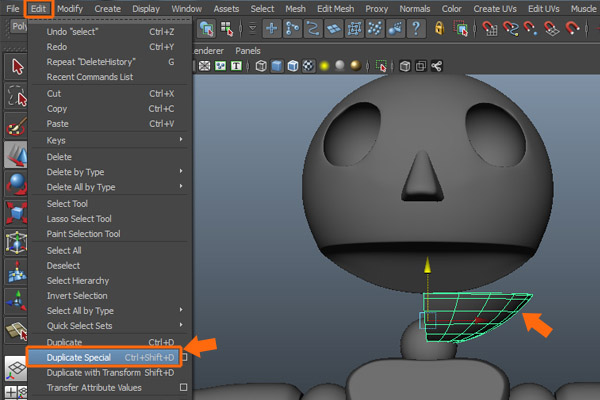
Task: Open the Transfer Attribute Values option box
Action: (x=183, y=387)
